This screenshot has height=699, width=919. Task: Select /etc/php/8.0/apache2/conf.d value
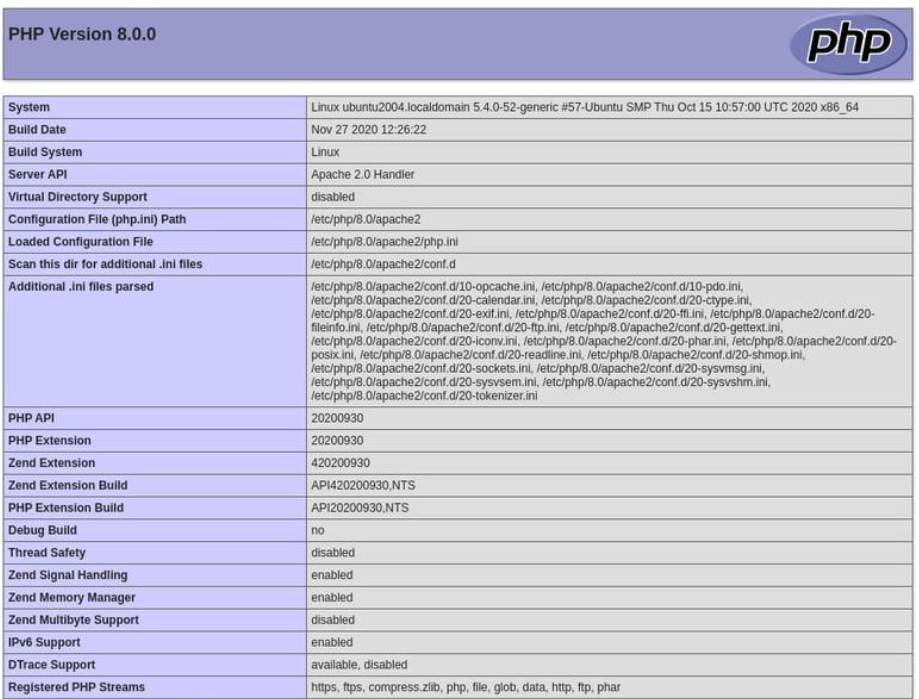pyautogui.click(x=383, y=264)
